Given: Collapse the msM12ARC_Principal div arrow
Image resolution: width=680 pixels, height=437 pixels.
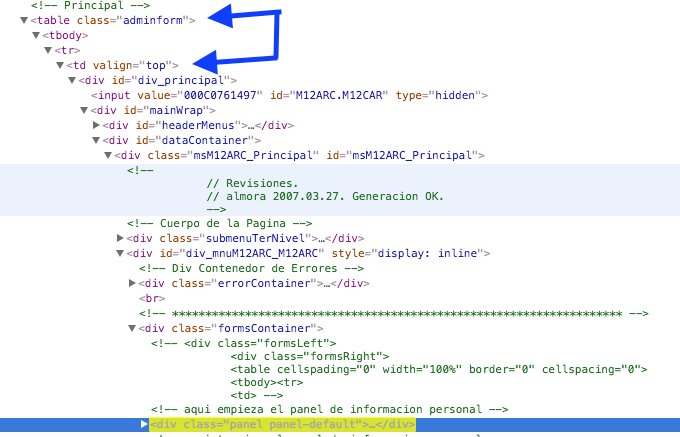Looking at the screenshot, I should pyautogui.click(x=108, y=156).
